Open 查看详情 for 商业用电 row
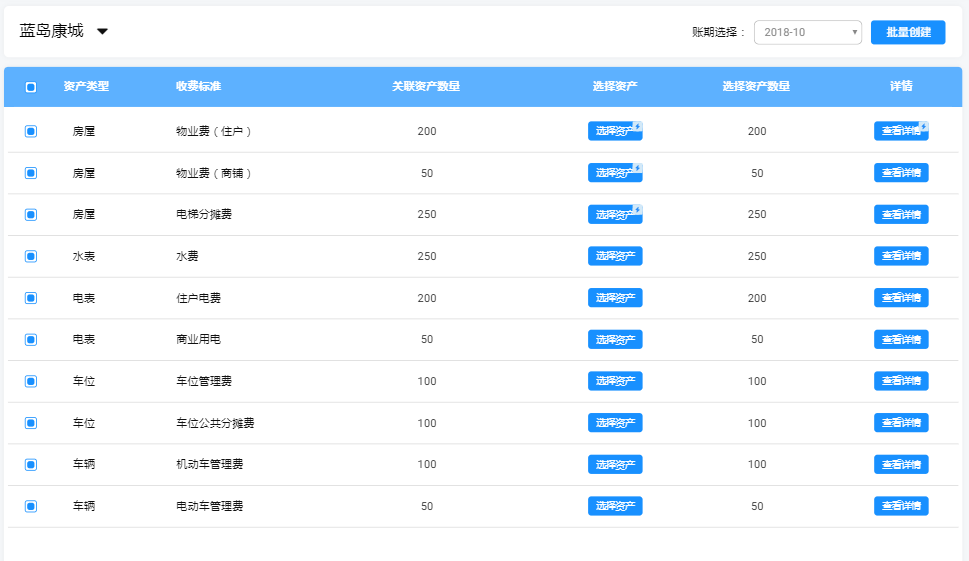This screenshot has height=561, width=969. pyautogui.click(x=900, y=340)
